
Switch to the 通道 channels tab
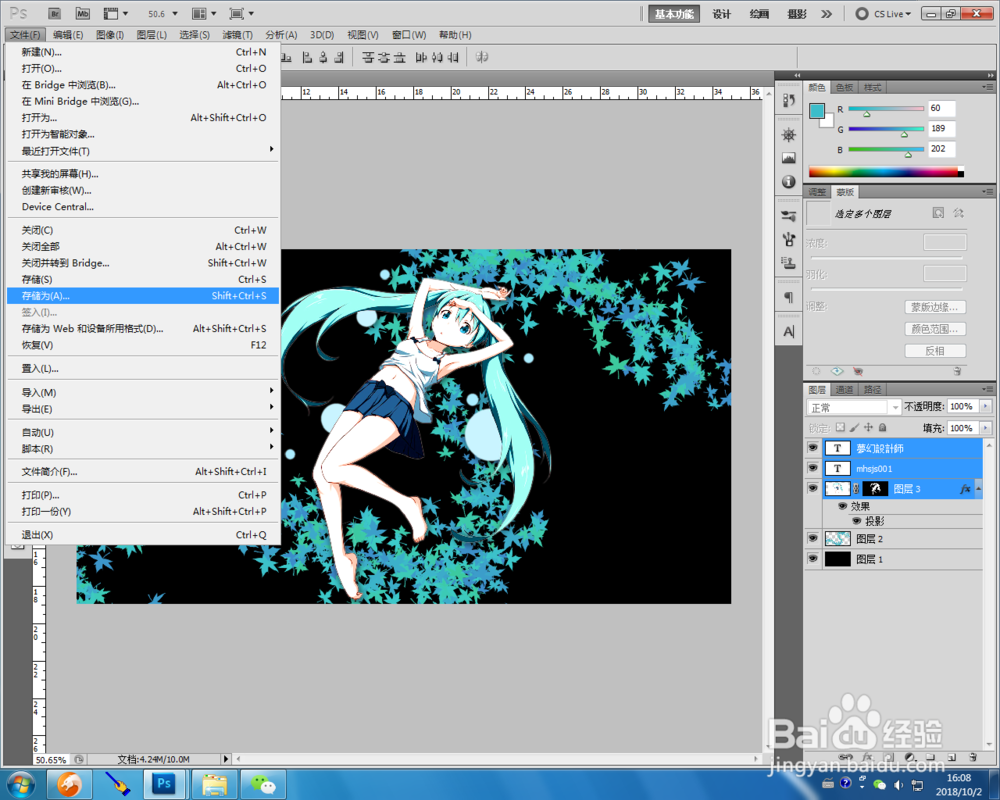(x=844, y=390)
